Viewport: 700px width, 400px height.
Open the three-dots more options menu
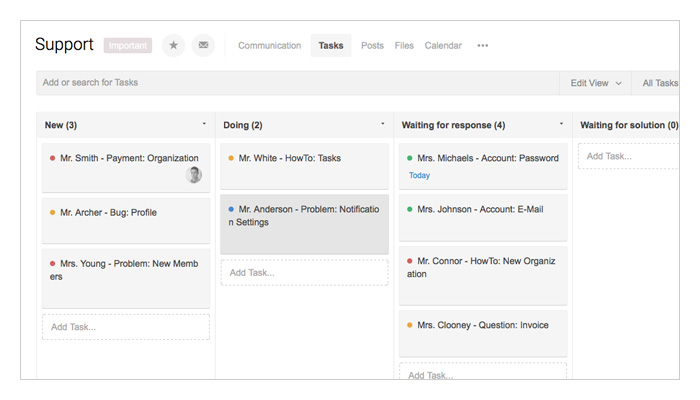[483, 45]
